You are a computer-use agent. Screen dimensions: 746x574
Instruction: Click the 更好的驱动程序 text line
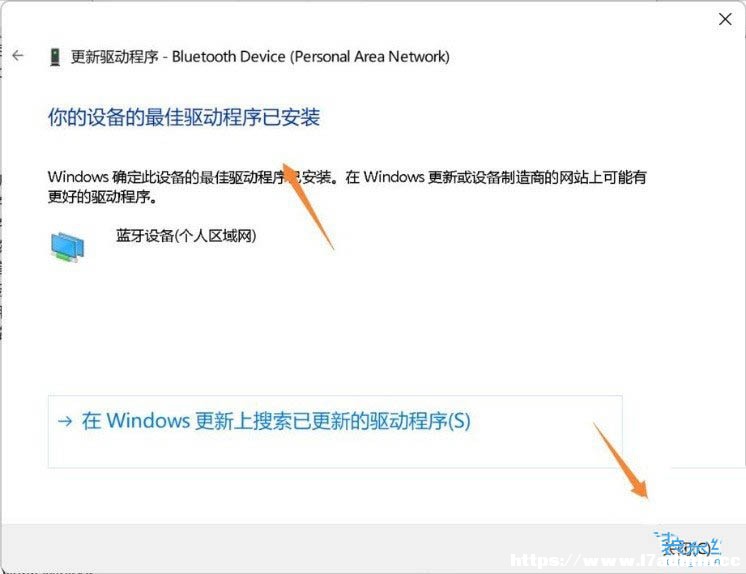(103, 197)
